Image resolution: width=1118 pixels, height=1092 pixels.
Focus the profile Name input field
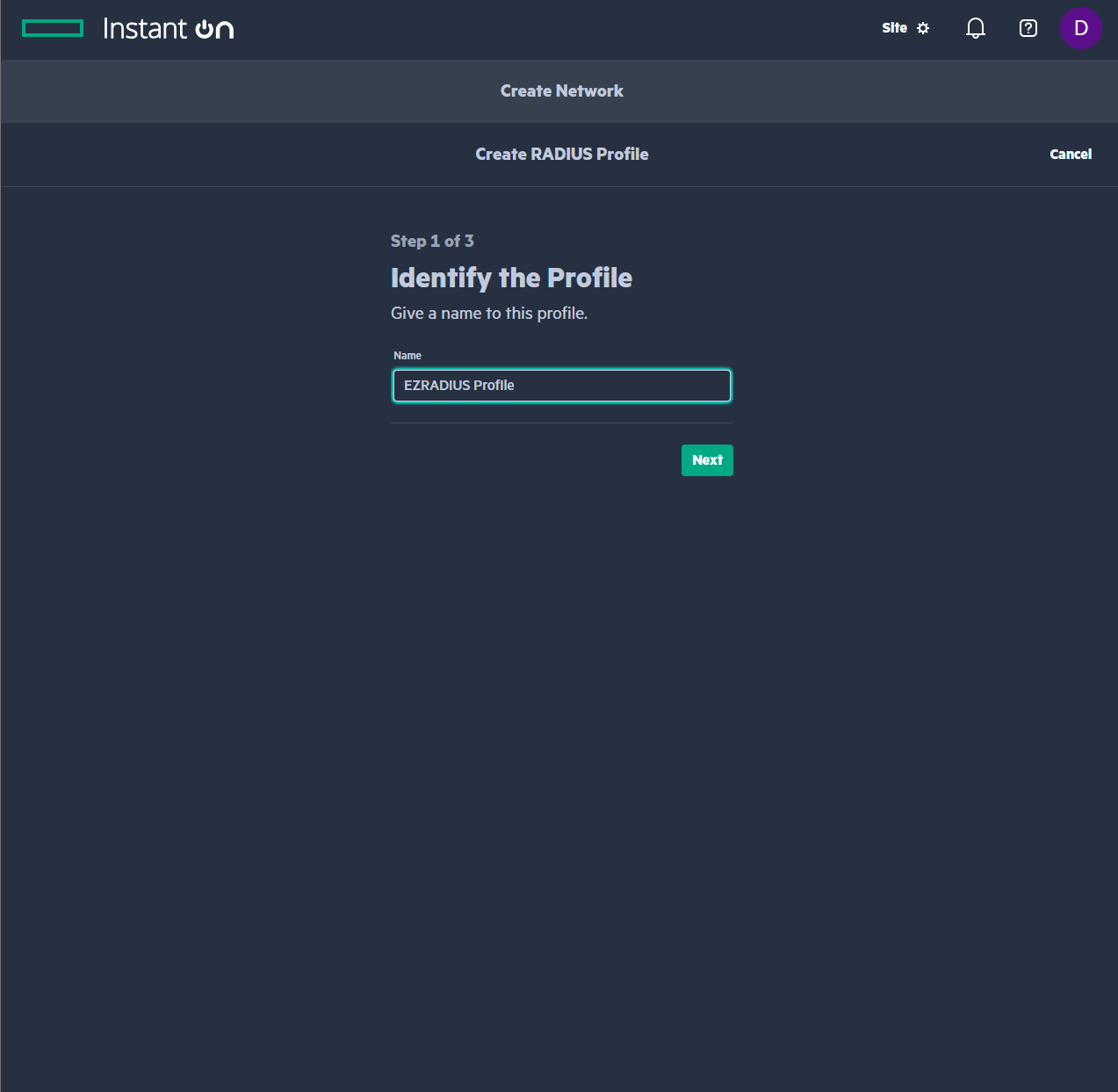click(x=561, y=386)
